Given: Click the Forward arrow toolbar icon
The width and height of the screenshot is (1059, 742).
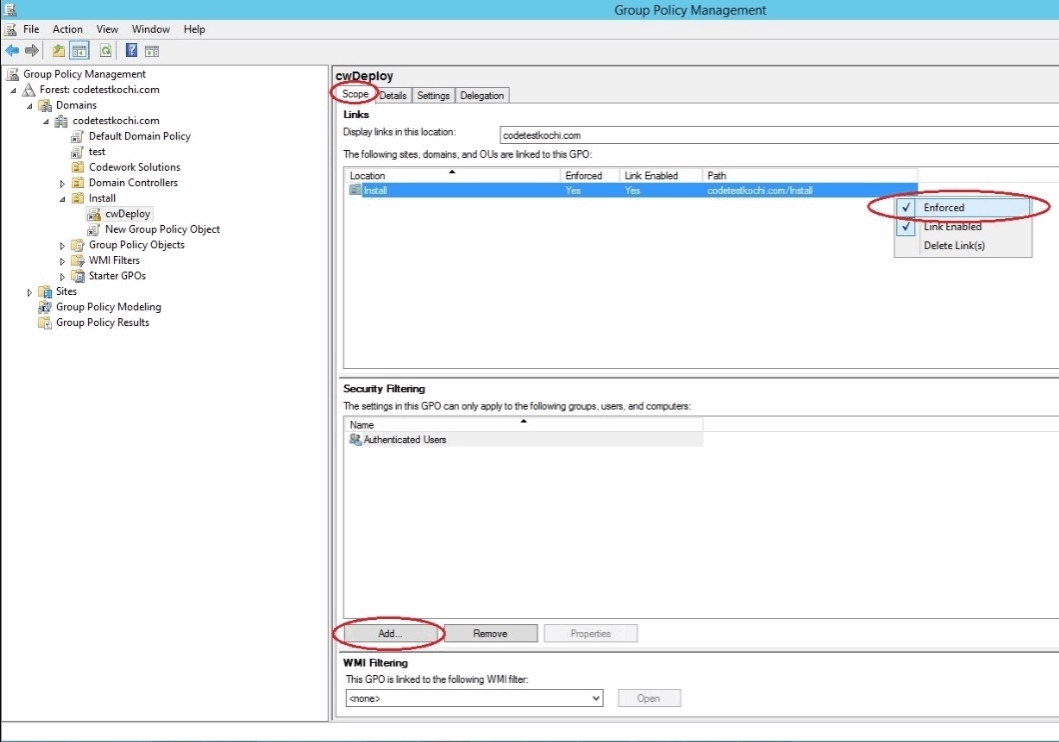Looking at the screenshot, I should (x=32, y=51).
